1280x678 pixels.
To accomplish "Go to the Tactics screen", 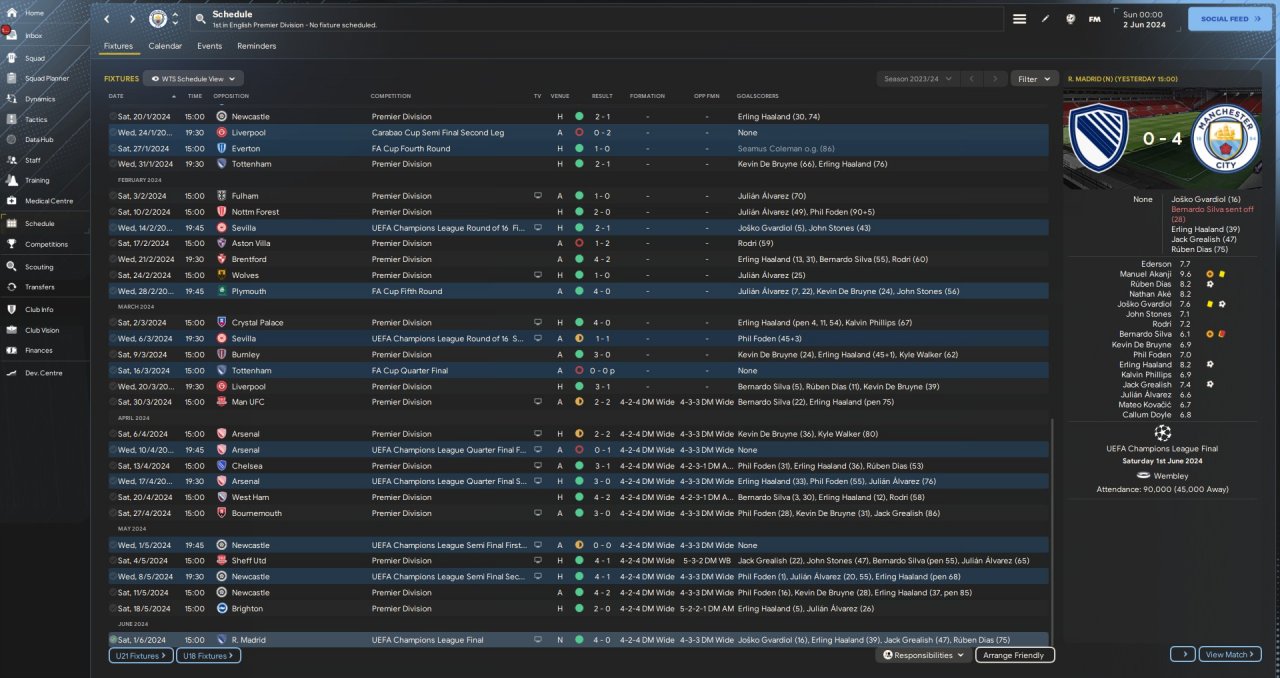I will coord(35,119).
